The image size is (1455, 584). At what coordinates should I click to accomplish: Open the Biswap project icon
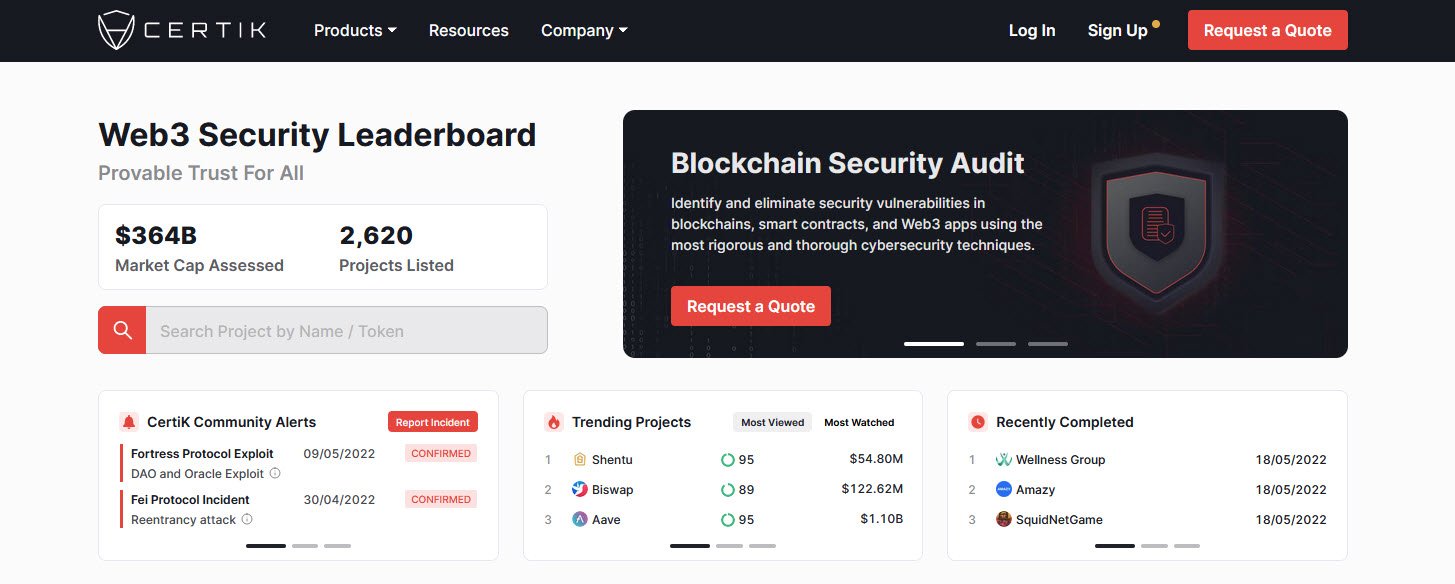[x=579, y=489]
